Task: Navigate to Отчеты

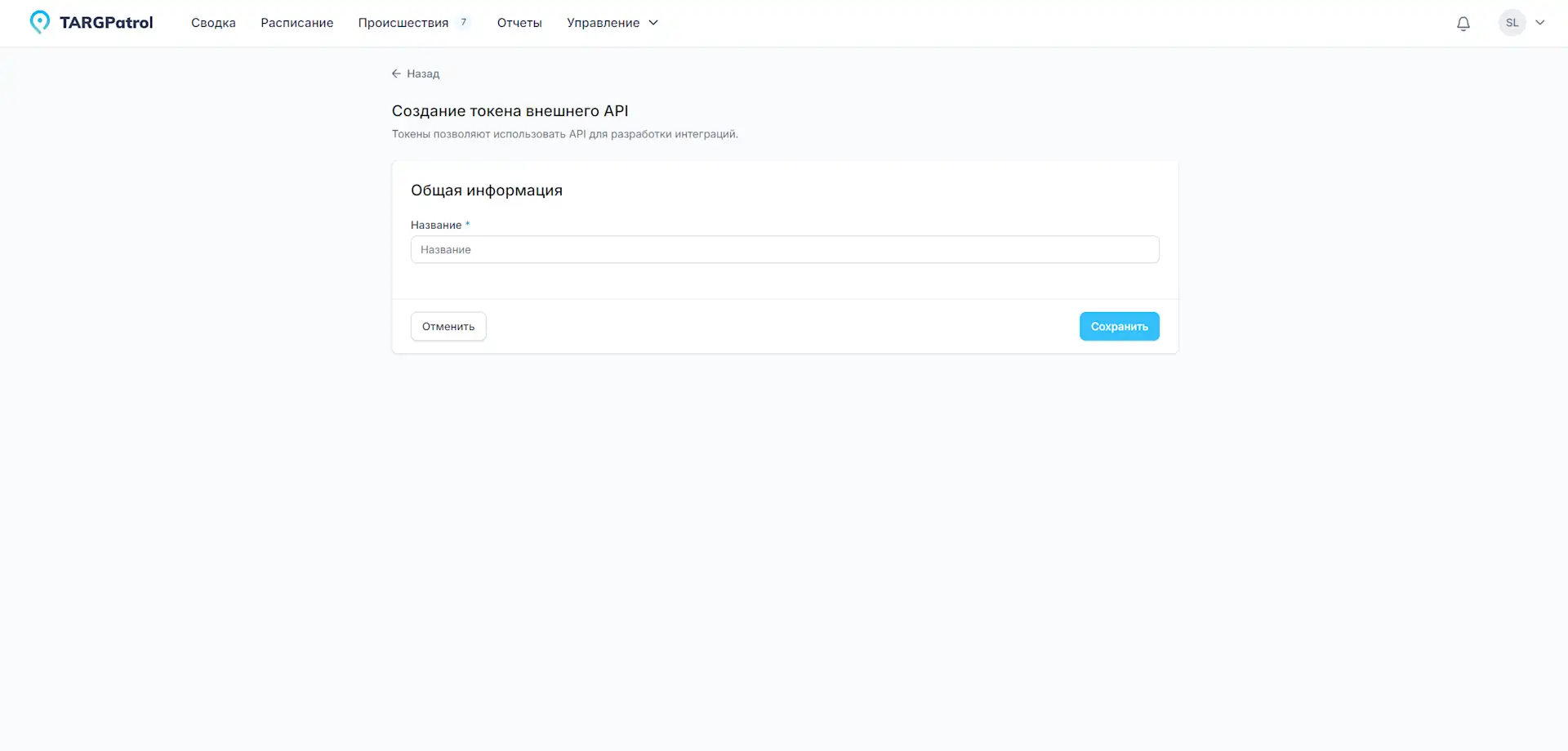Action: point(519,23)
